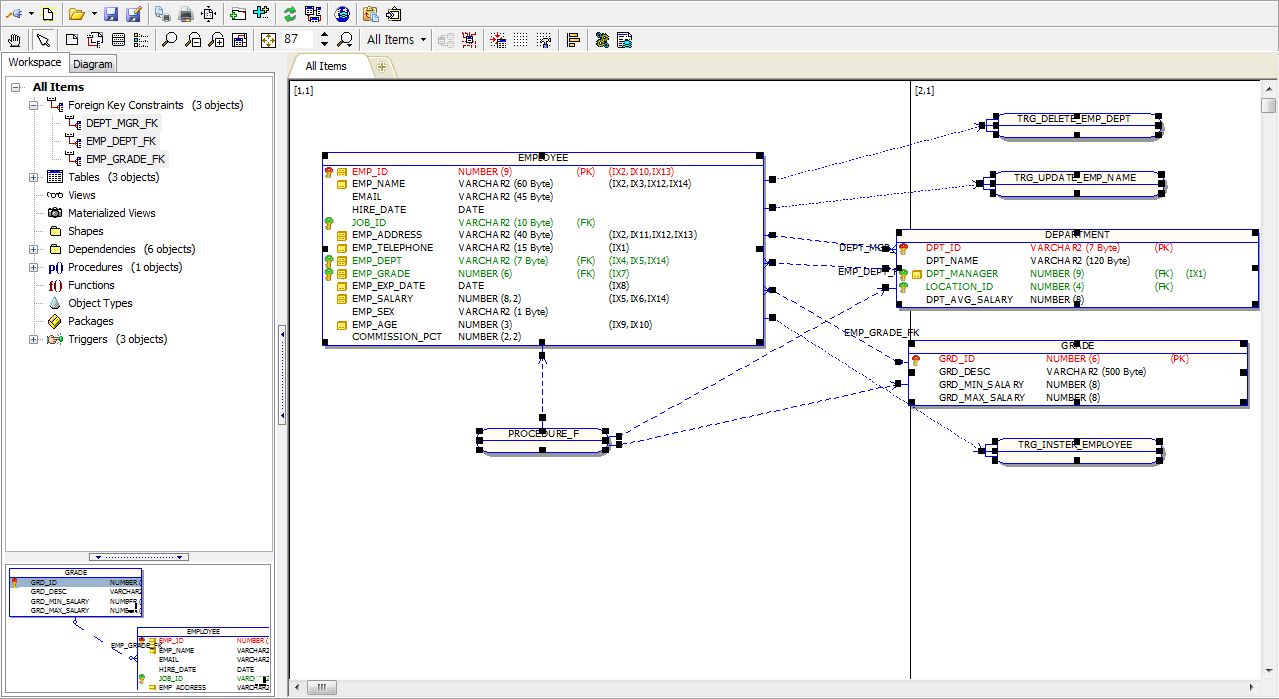Click the Fit to window icon
The width and height of the screenshot is (1279, 699).
pos(268,40)
